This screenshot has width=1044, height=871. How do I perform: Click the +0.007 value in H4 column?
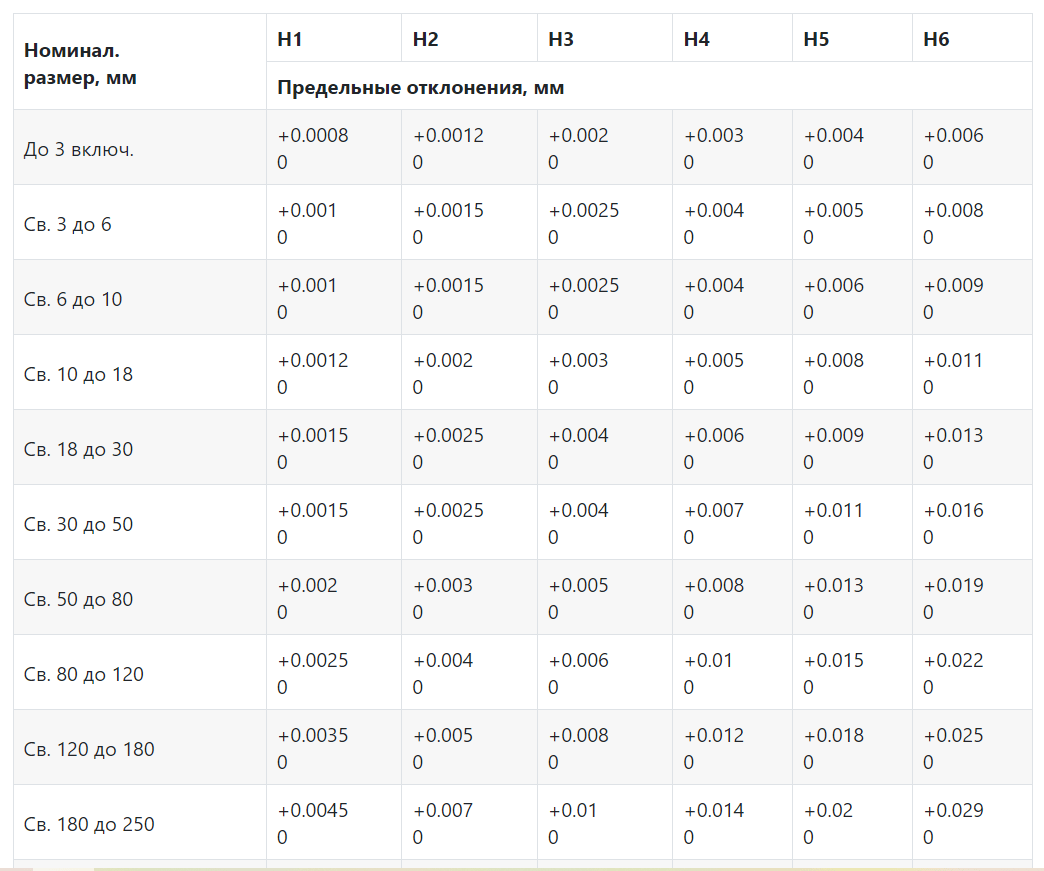tap(714, 511)
